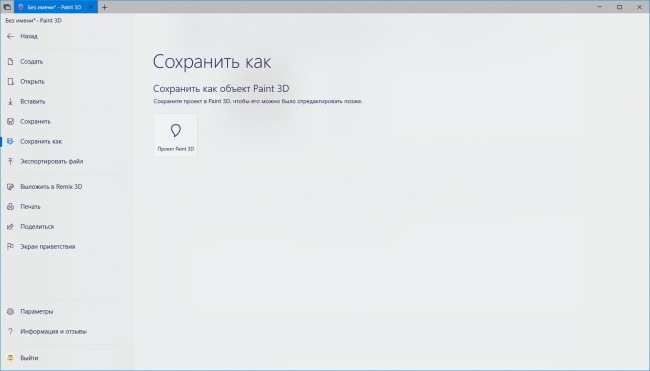Click the Выйти user avatar icon

tap(10, 358)
